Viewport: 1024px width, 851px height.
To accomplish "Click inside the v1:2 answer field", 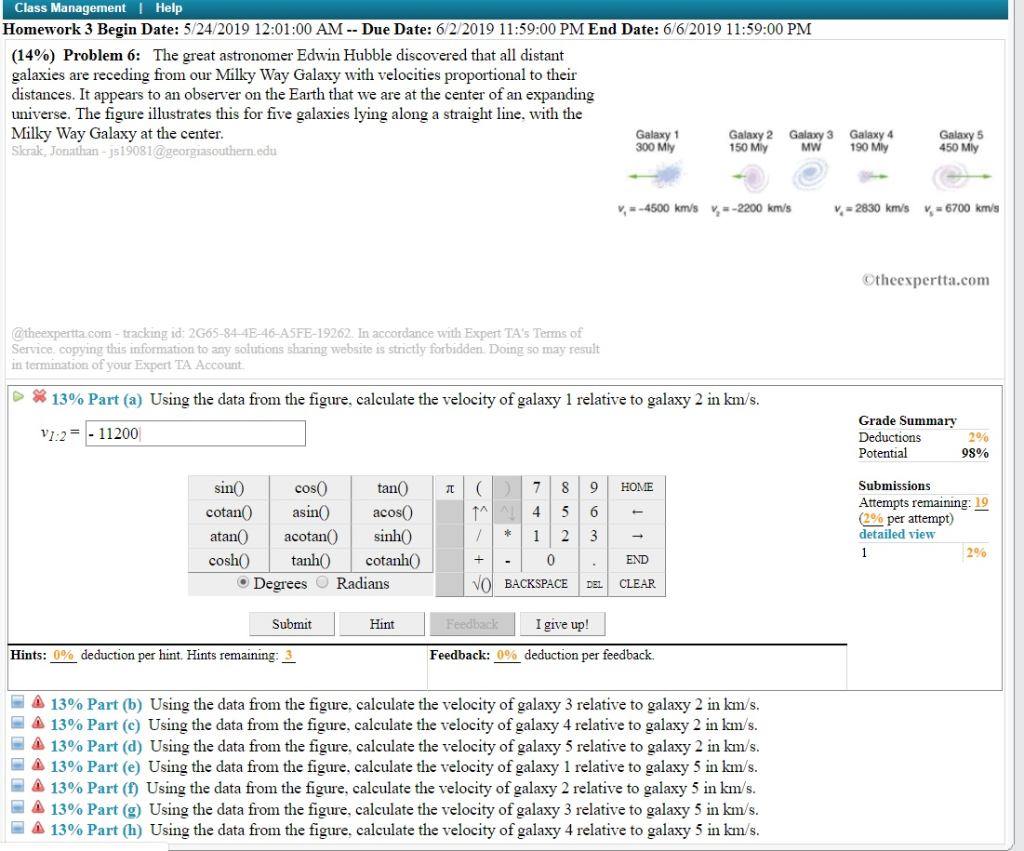I will (x=195, y=432).
